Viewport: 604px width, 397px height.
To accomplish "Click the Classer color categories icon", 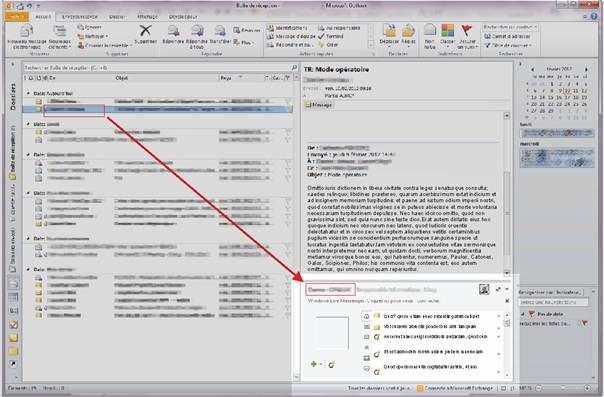I will click(x=447, y=31).
